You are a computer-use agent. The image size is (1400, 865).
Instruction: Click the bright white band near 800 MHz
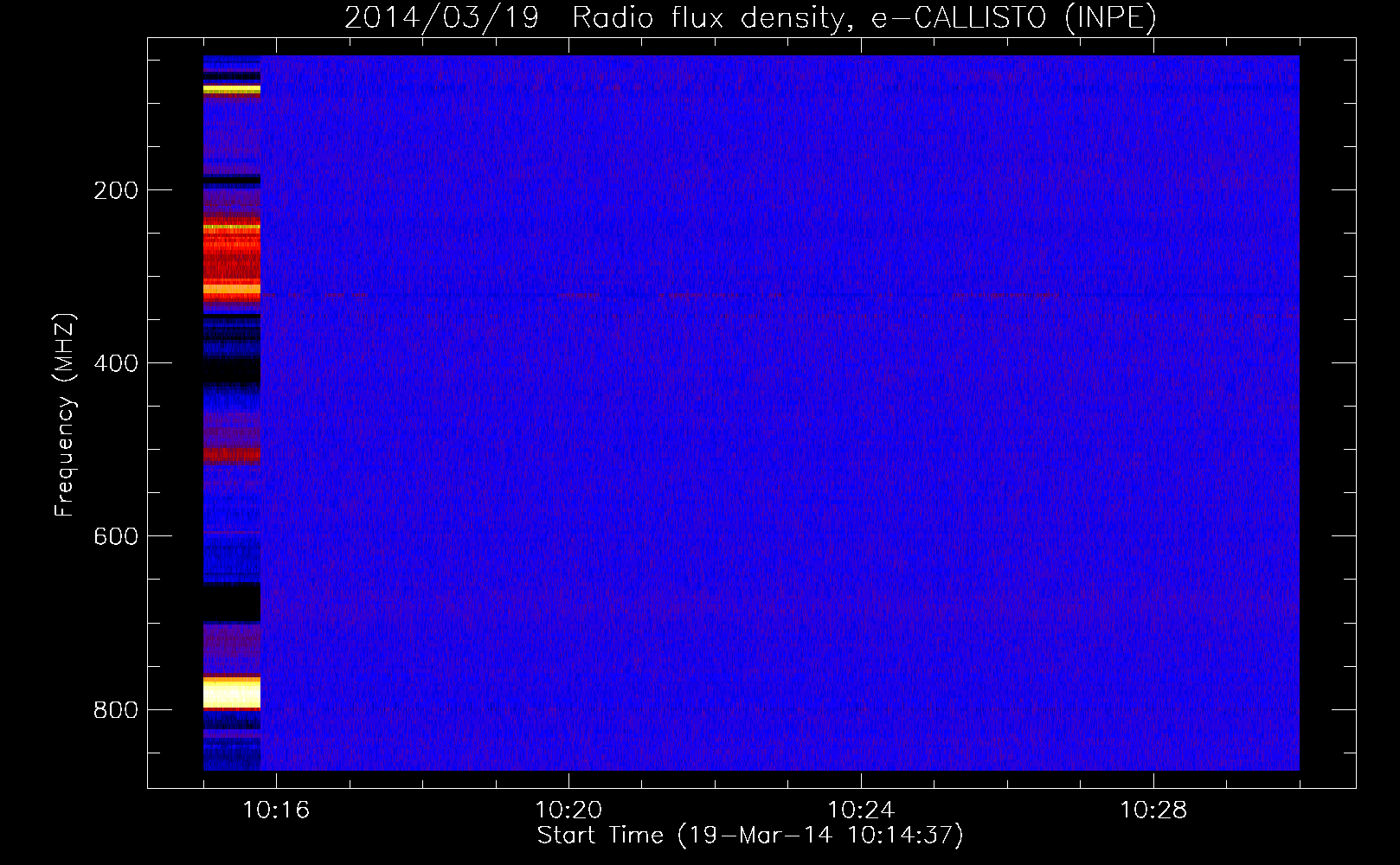pyautogui.click(x=232, y=693)
